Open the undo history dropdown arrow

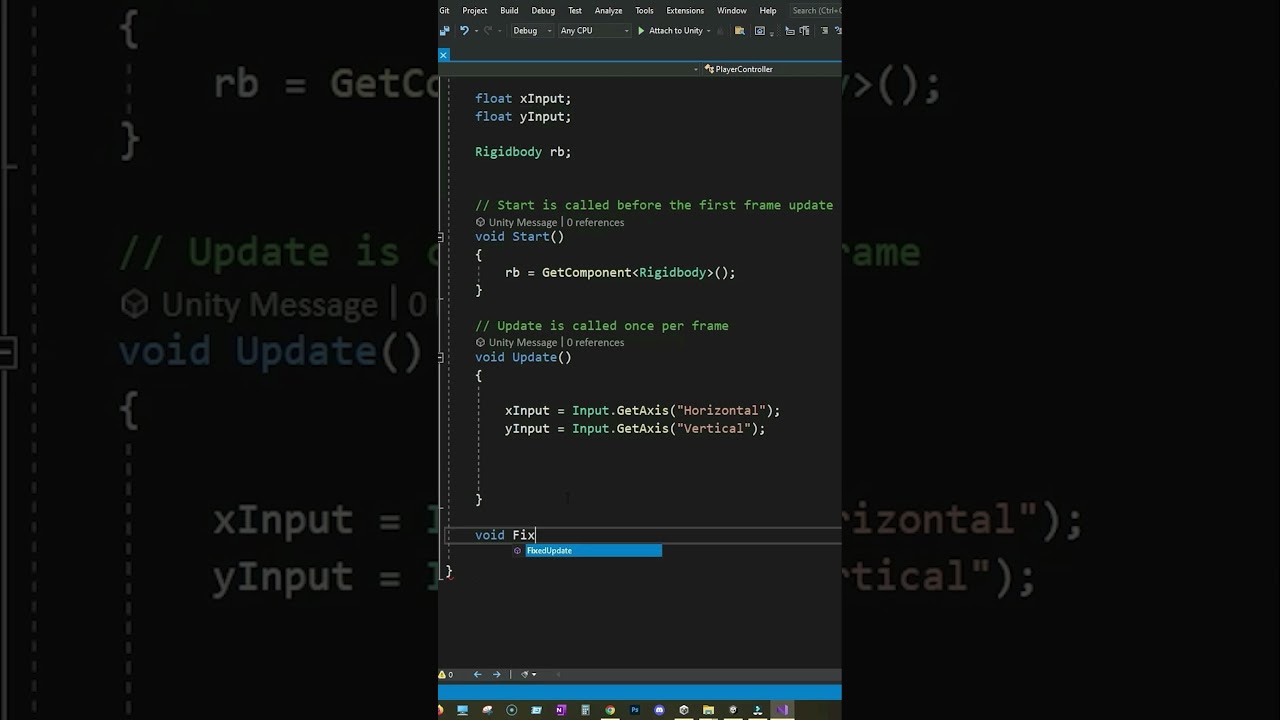(x=476, y=31)
